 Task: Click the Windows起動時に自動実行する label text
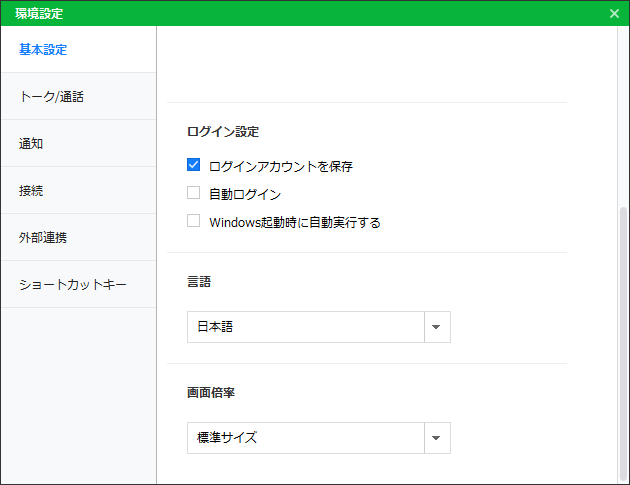pyautogui.click(x=295, y=223)
